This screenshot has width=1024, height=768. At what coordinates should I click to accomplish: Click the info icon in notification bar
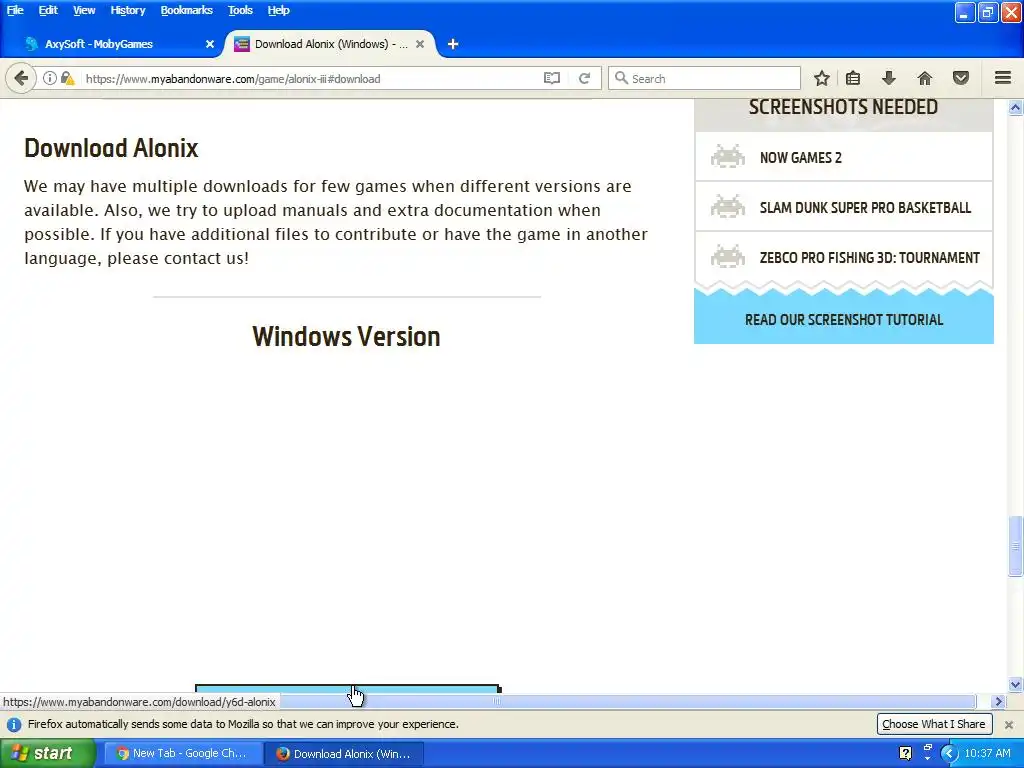[14, 724]
